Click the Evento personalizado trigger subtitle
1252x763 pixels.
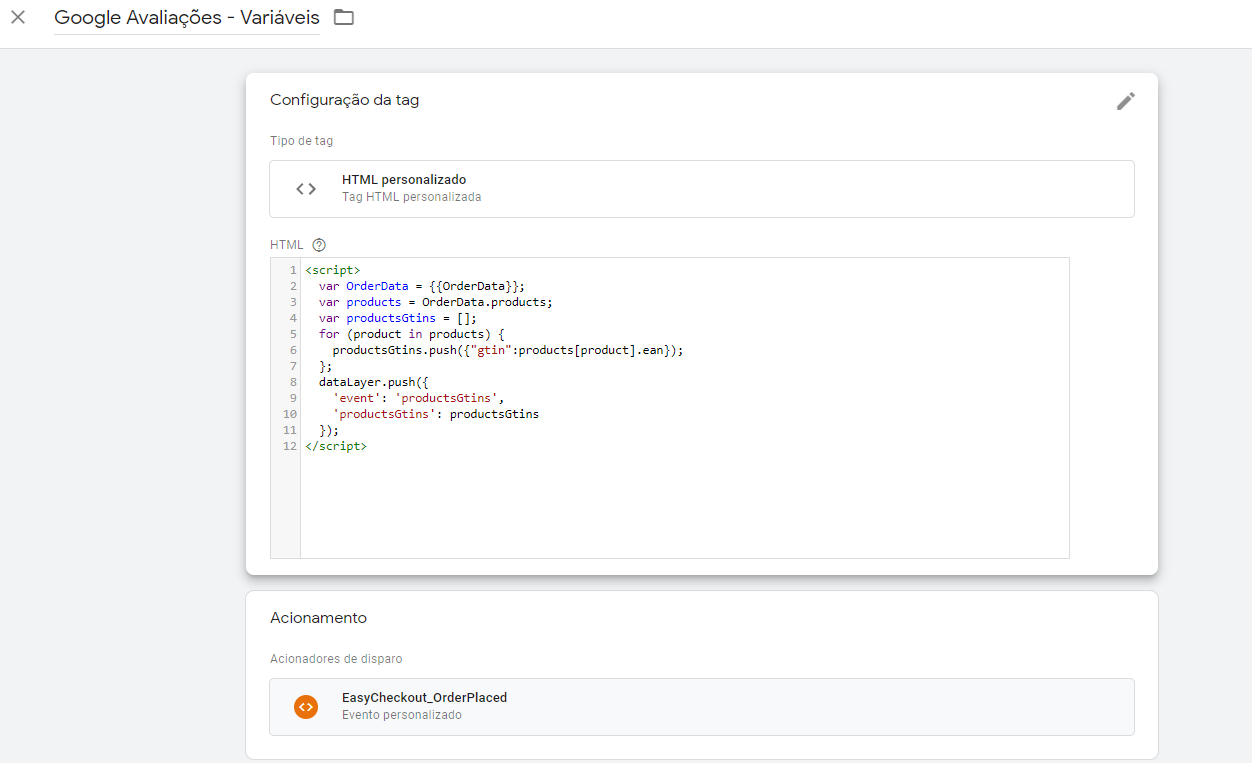(402, 715)
